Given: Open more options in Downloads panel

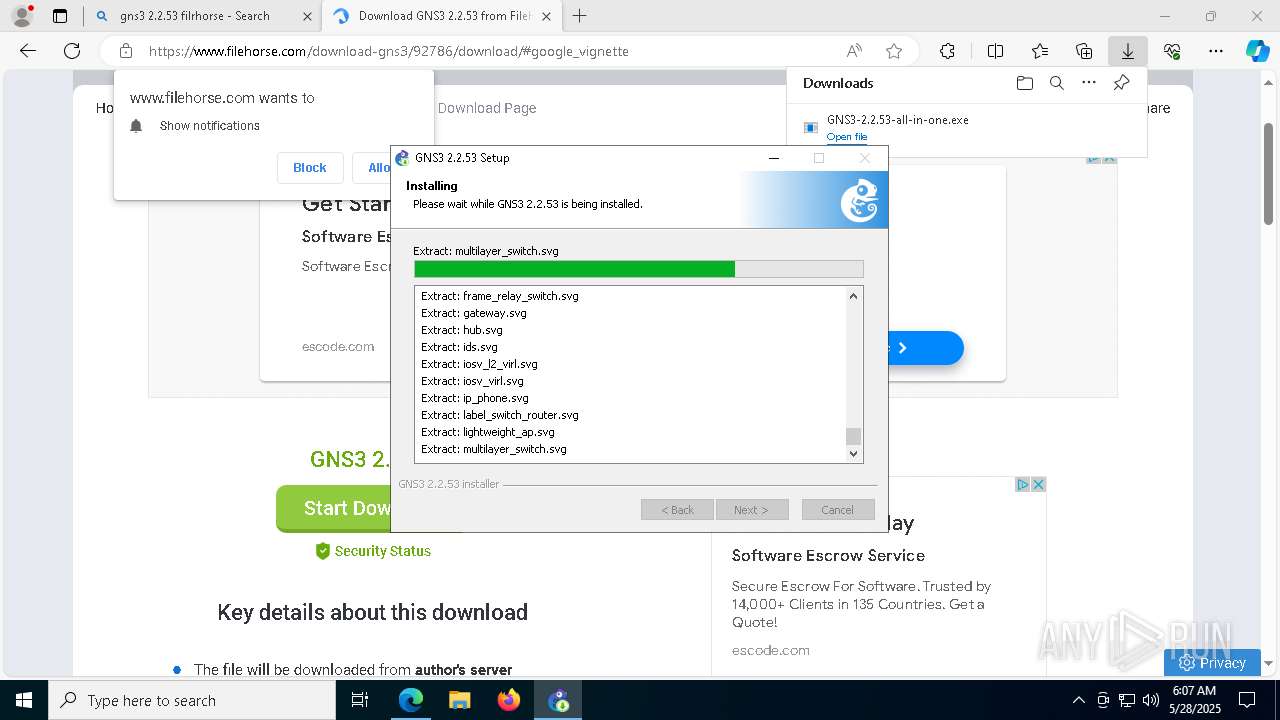Looking at the screenshot, I should (1089, 83).
